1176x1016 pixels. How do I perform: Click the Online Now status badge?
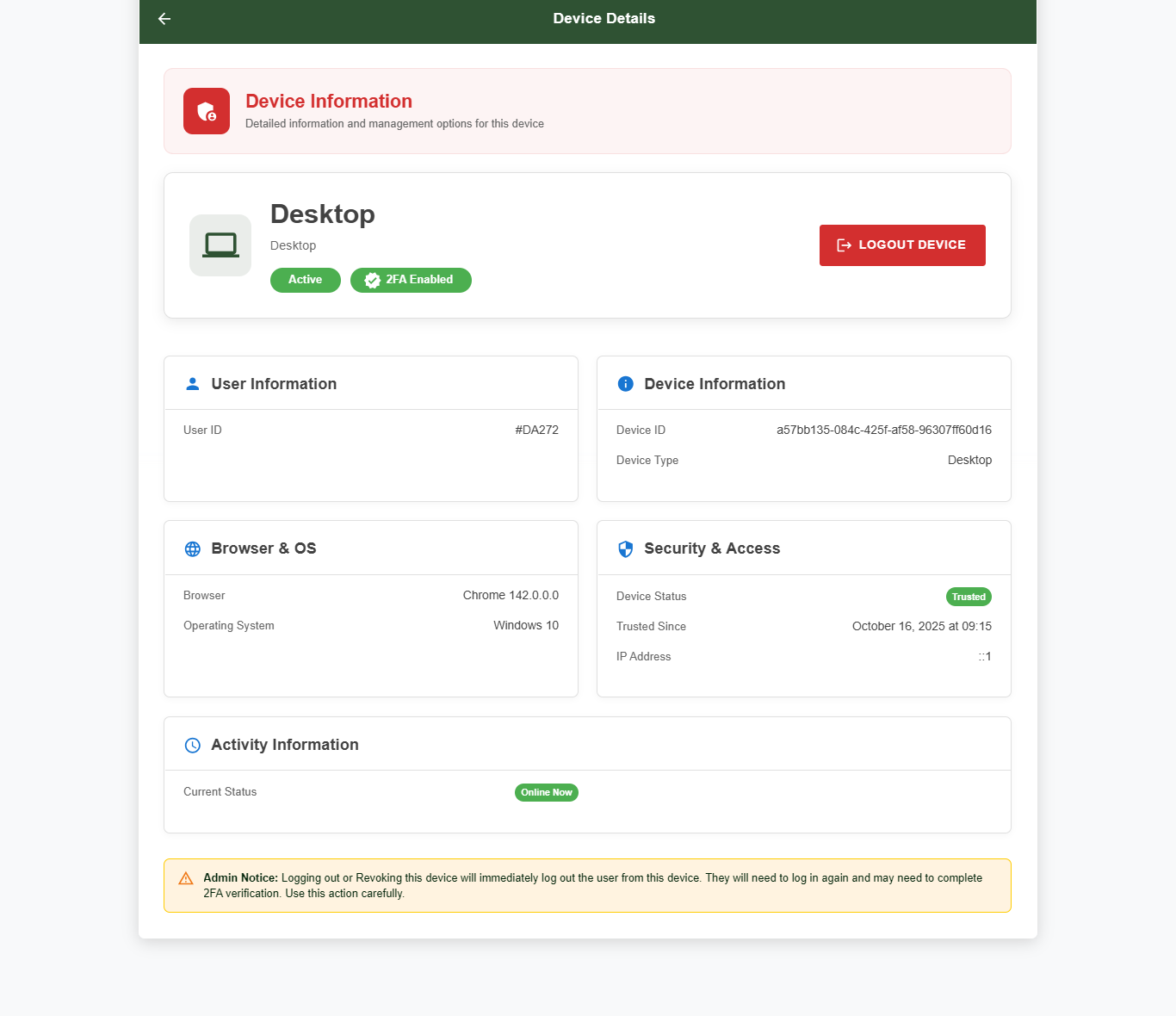pos(546,792)
